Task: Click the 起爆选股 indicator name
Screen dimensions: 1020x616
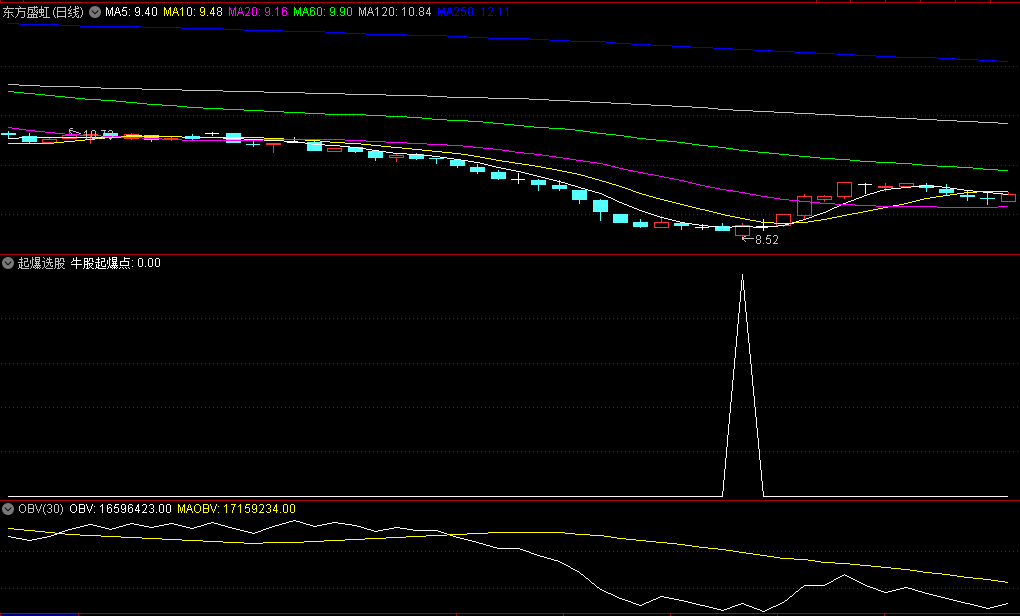Action: 42,263
